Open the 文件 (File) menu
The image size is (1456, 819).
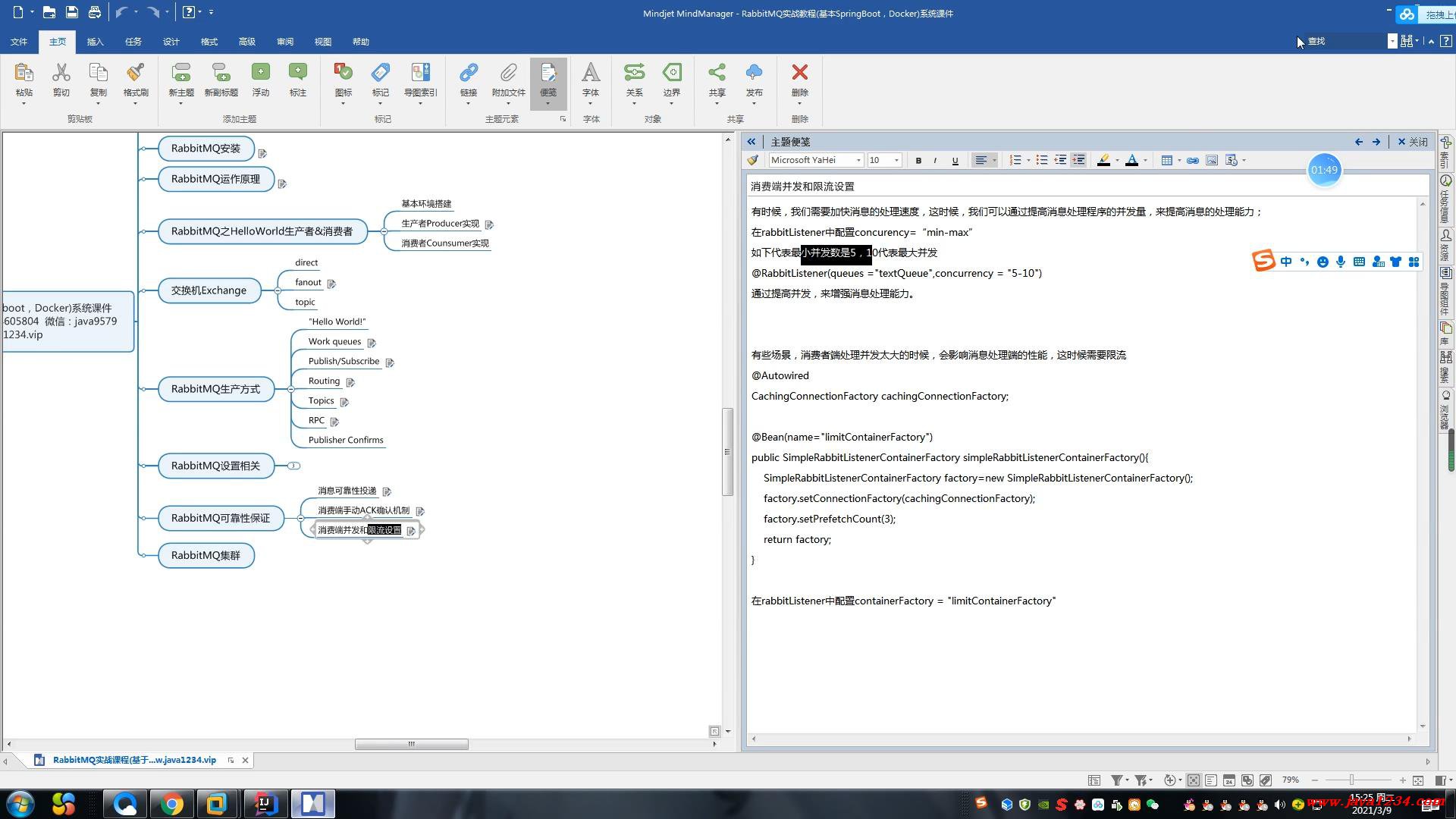point(19,42)
